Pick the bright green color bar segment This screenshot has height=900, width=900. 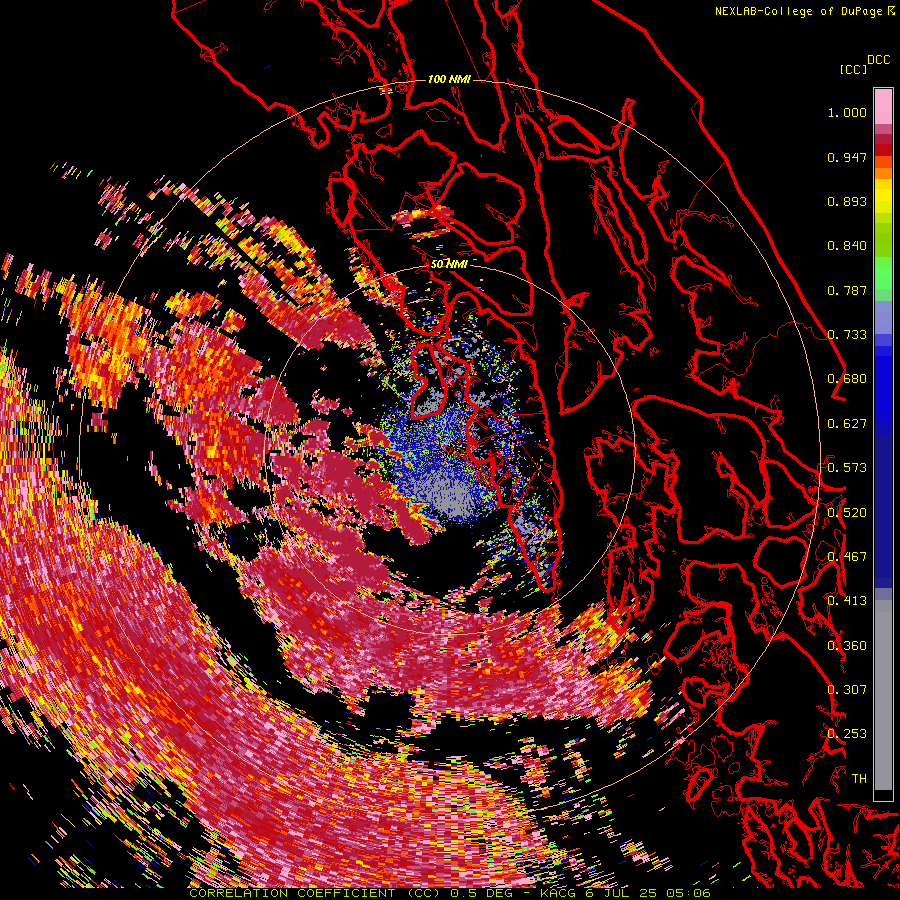(x=883, y=273)
